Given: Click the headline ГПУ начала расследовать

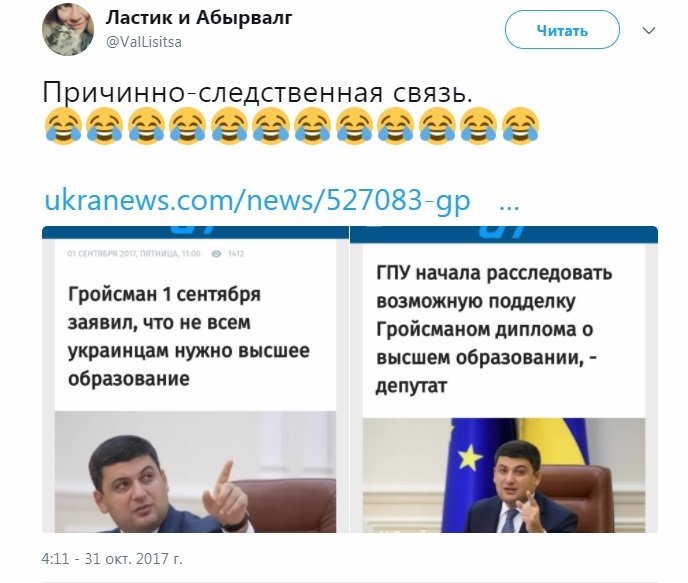Looking at the screenshot, I should [494, 329].
